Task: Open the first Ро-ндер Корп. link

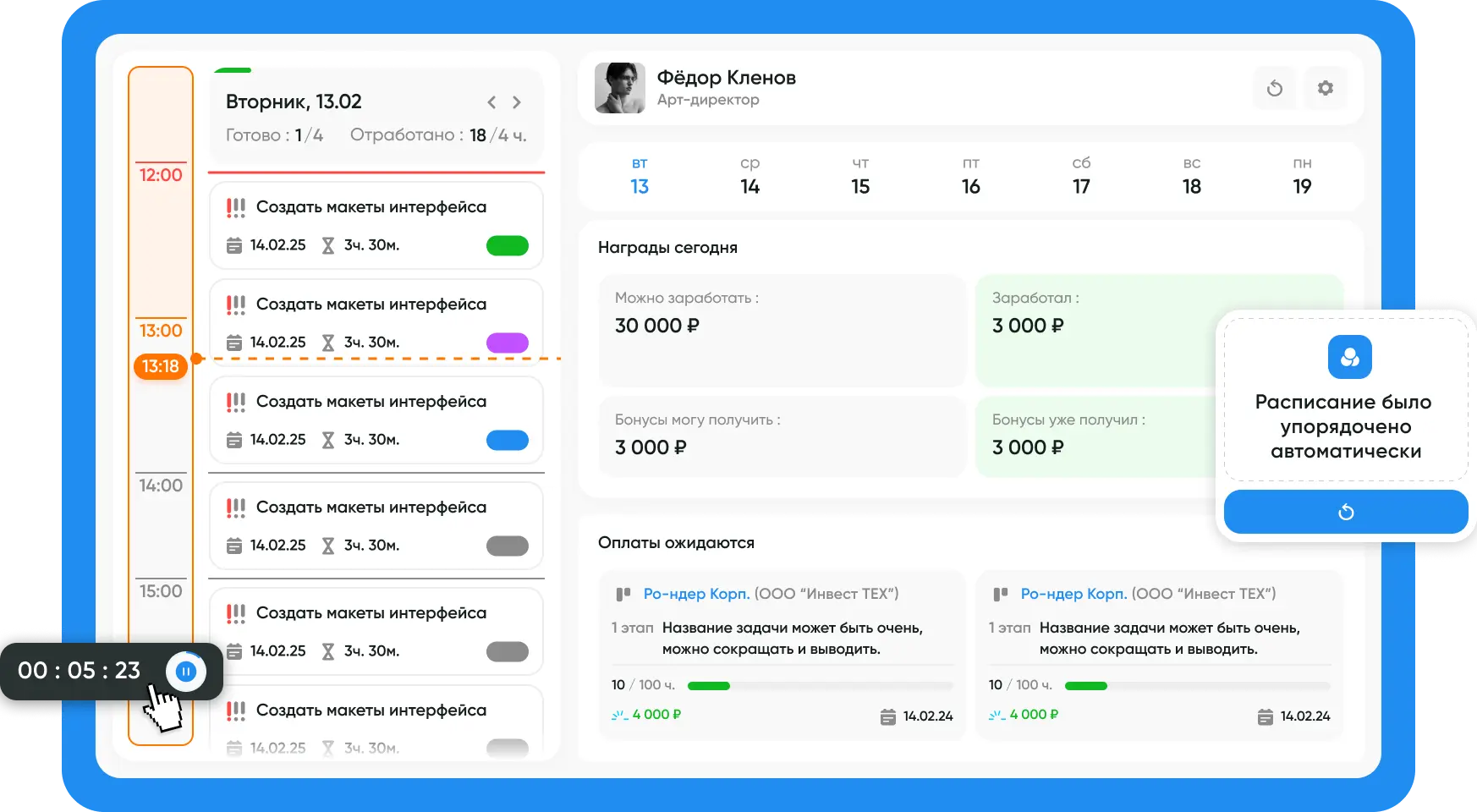Action: [696, 594]
